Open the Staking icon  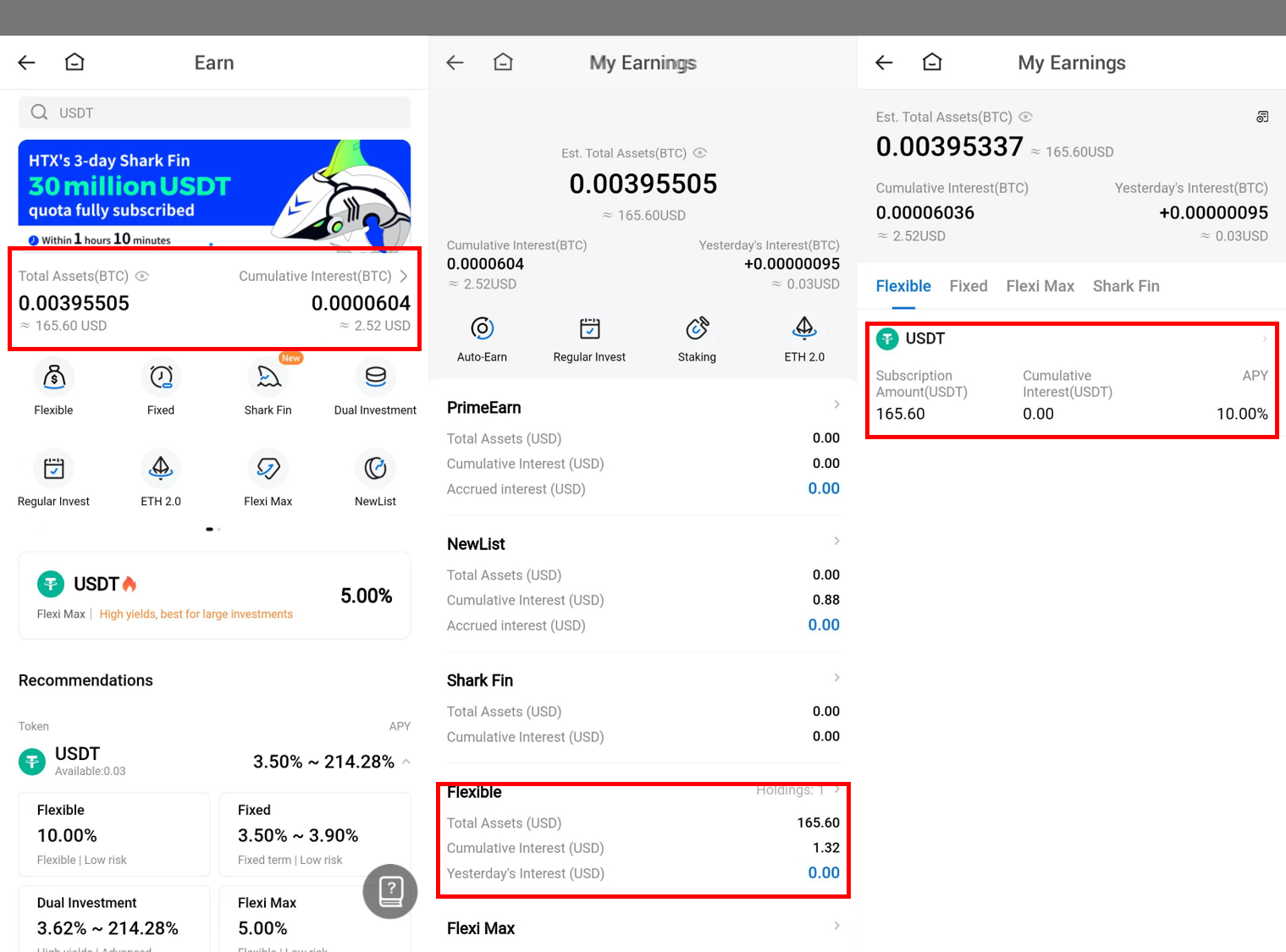tap(697, 329)
